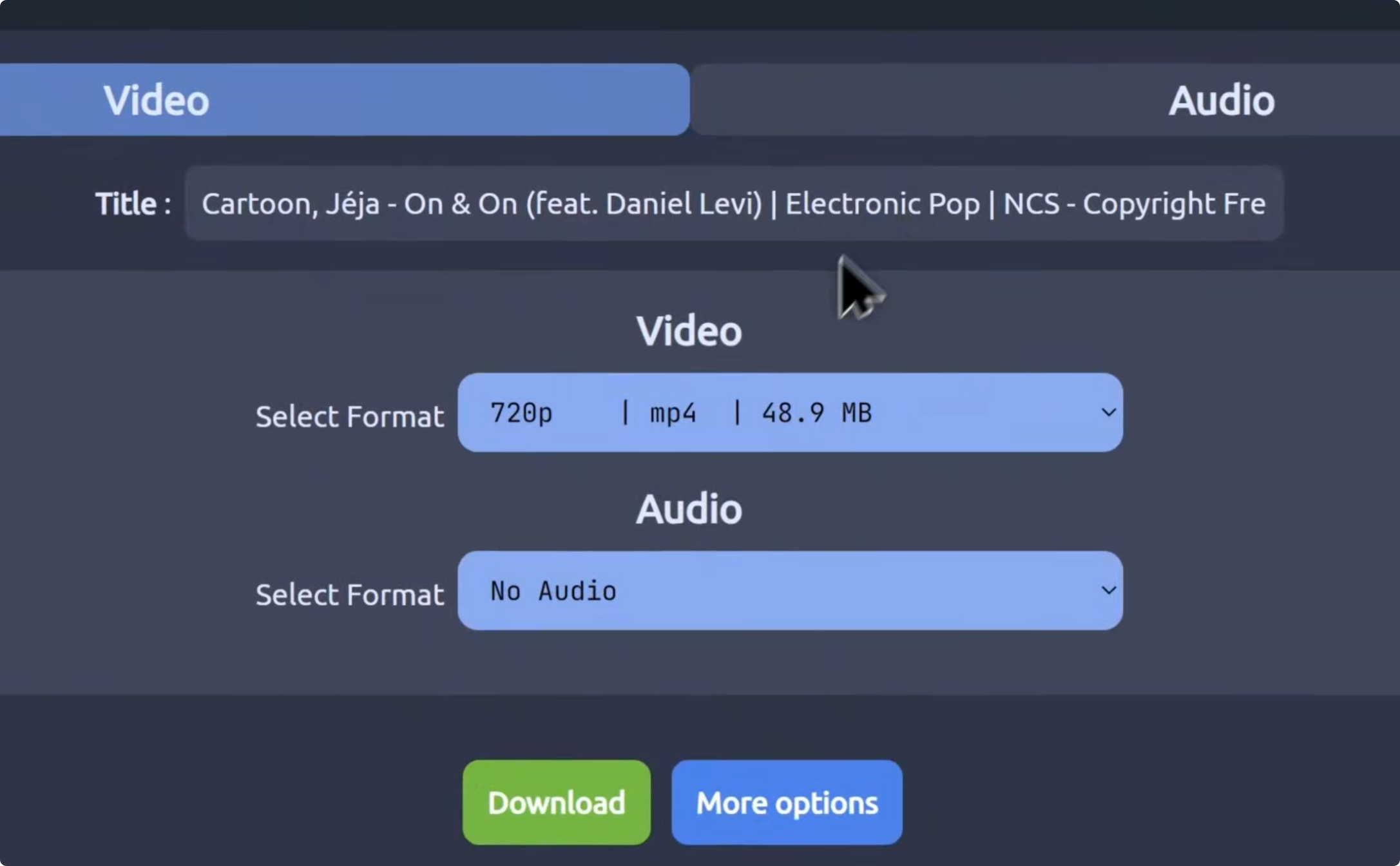Click the green Download button
This screenshot has width=1400, height=866.
click(556, 802)
